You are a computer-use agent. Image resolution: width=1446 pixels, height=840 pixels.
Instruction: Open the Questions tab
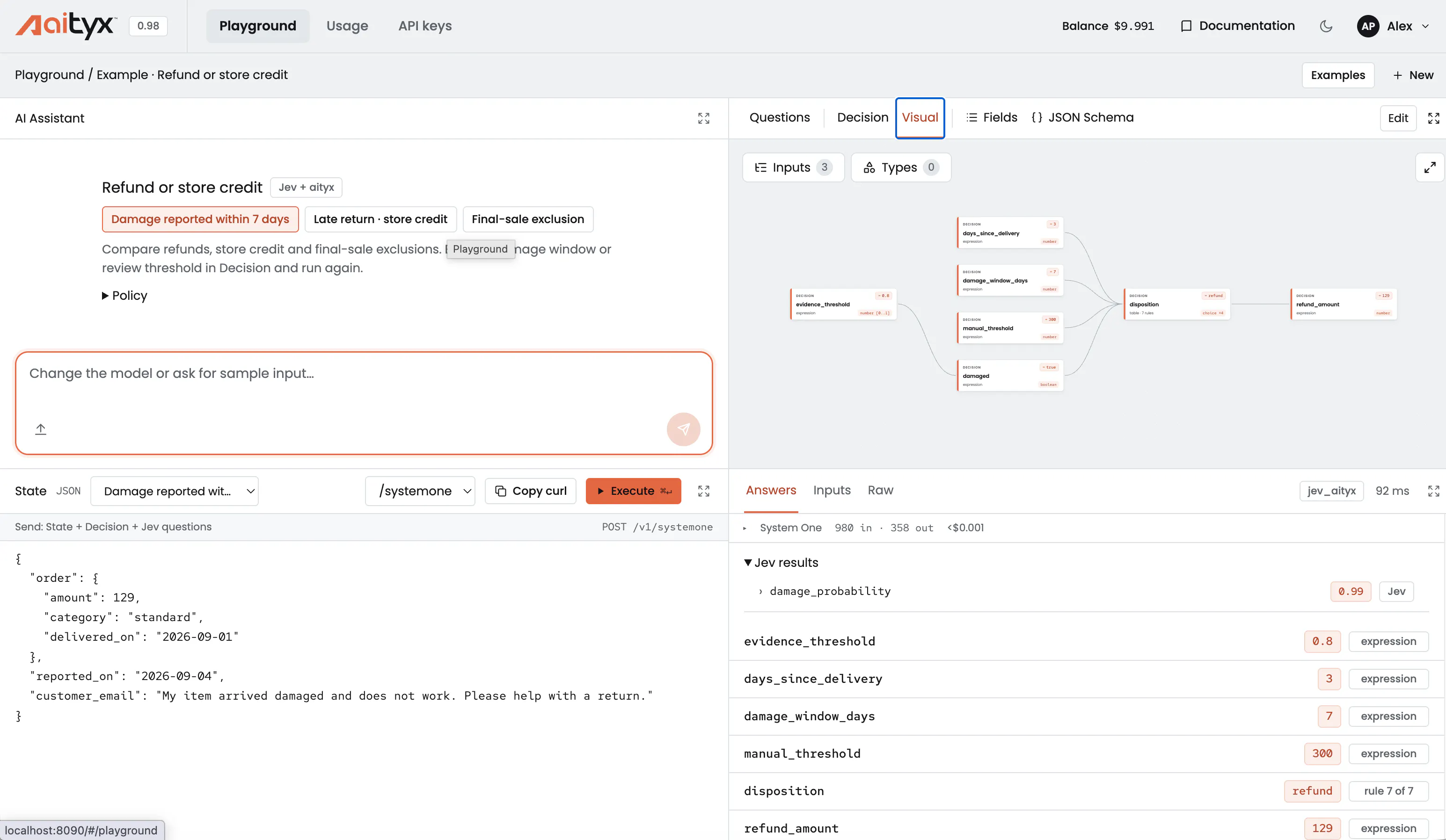pos(779,117)
